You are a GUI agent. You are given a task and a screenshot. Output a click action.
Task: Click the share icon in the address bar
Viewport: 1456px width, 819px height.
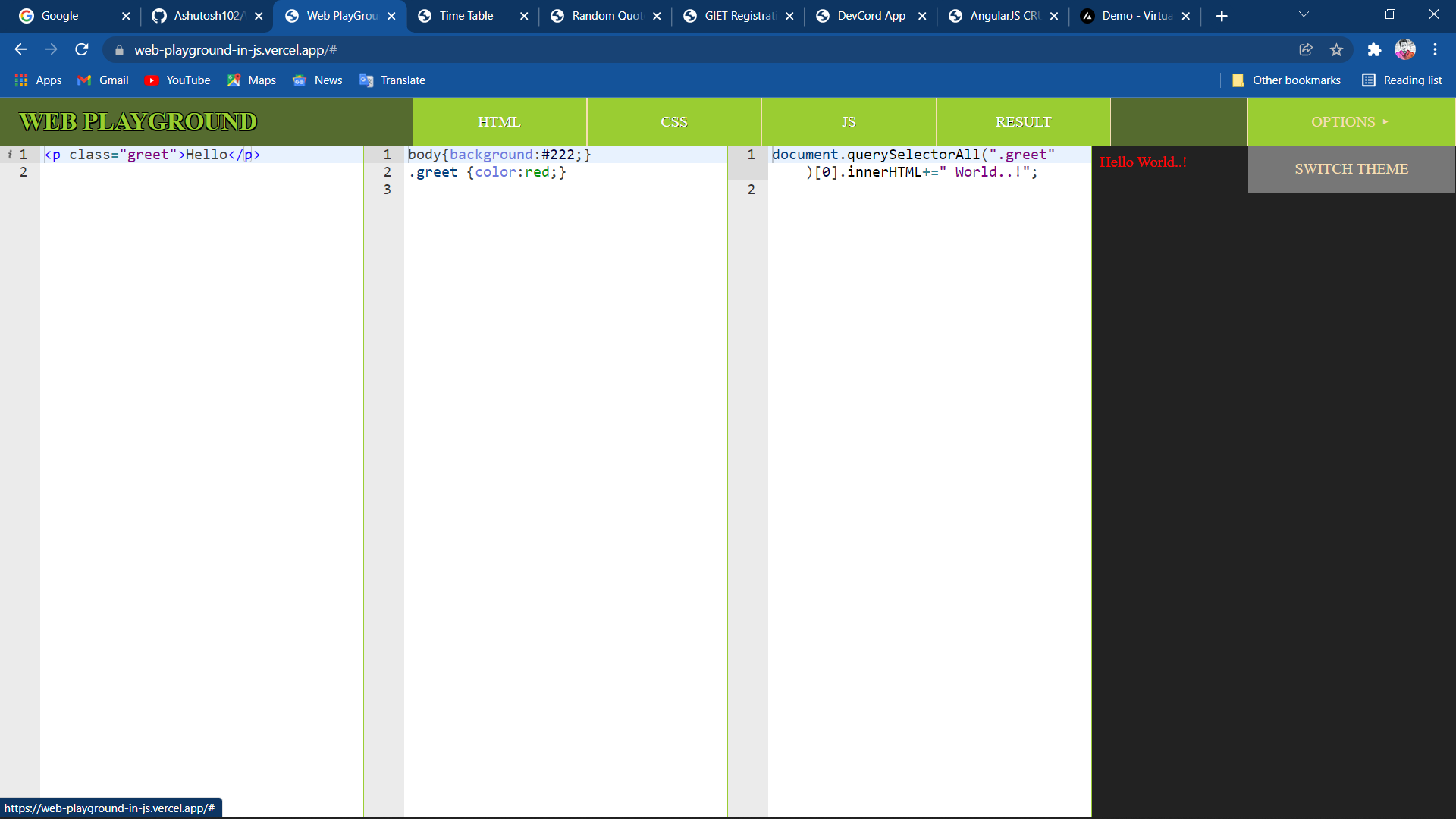[1307, 49]
